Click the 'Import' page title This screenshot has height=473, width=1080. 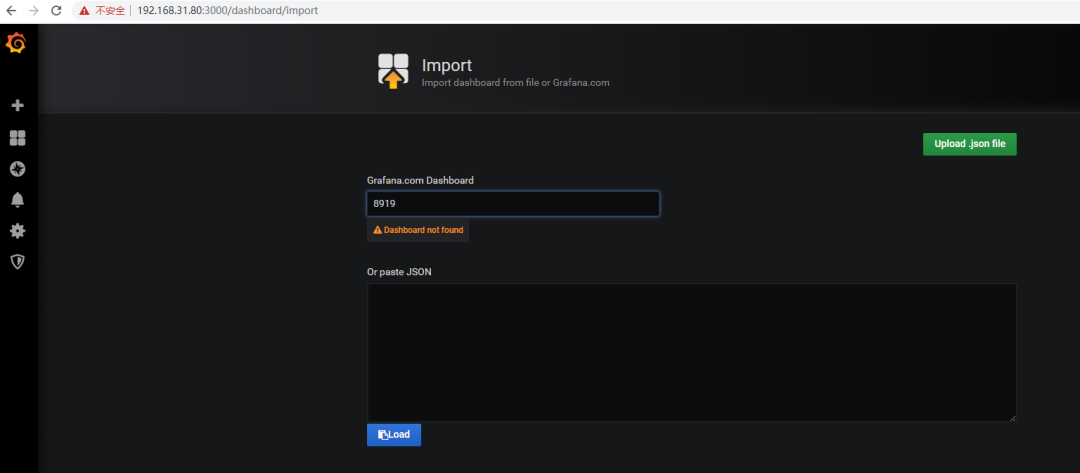(x=446, y=65)
